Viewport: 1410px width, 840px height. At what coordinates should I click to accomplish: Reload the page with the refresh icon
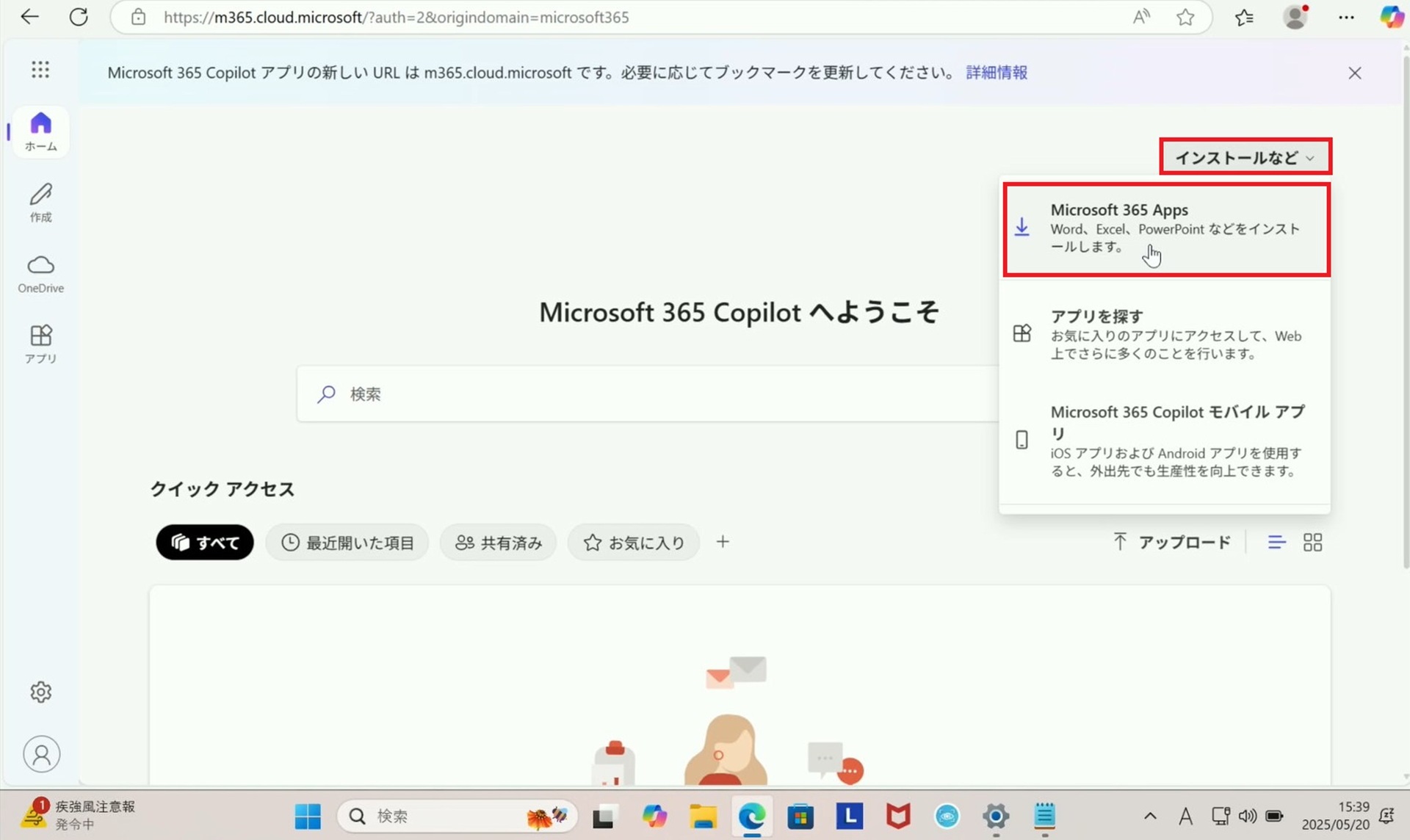(x=79, y=17)
